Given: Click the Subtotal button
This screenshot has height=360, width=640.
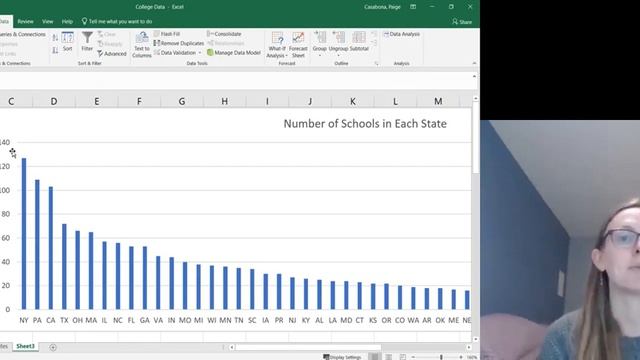Looking at the screenshot, I should (x=359, y=41).
